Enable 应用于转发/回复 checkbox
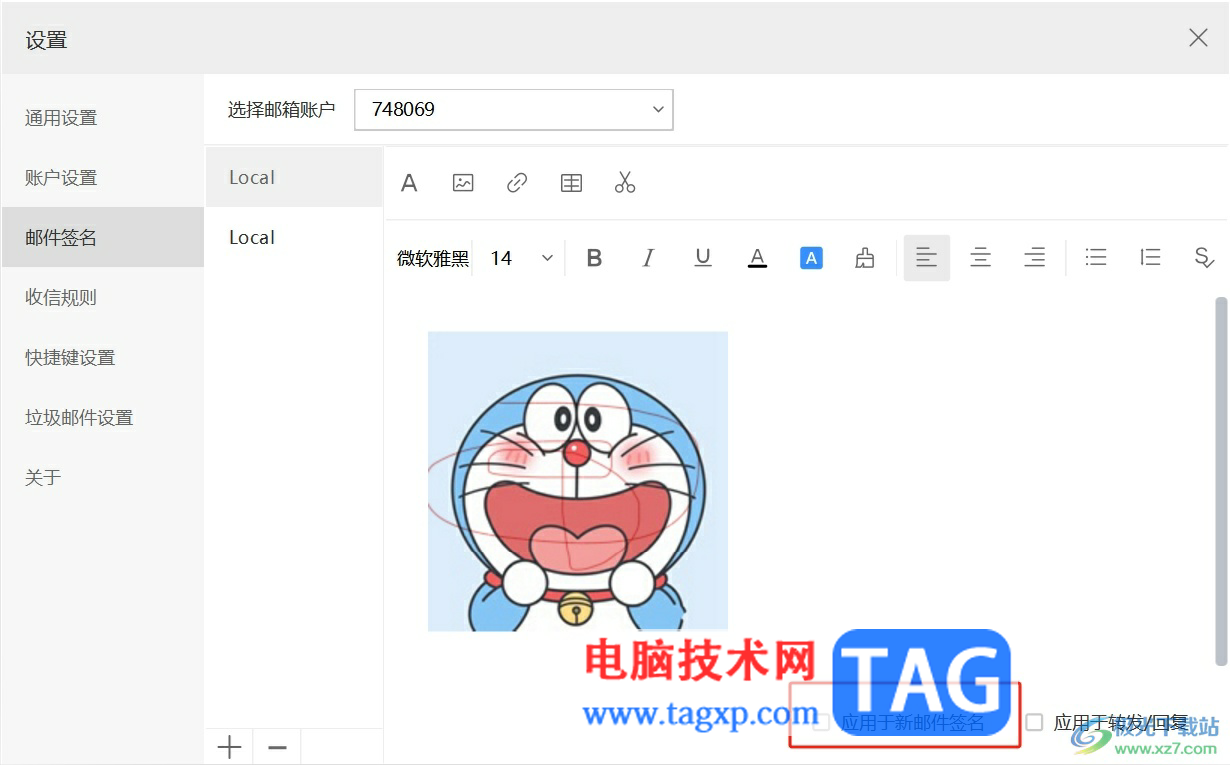Viewport: 1230px width, 765px height. coord(1035,722)
